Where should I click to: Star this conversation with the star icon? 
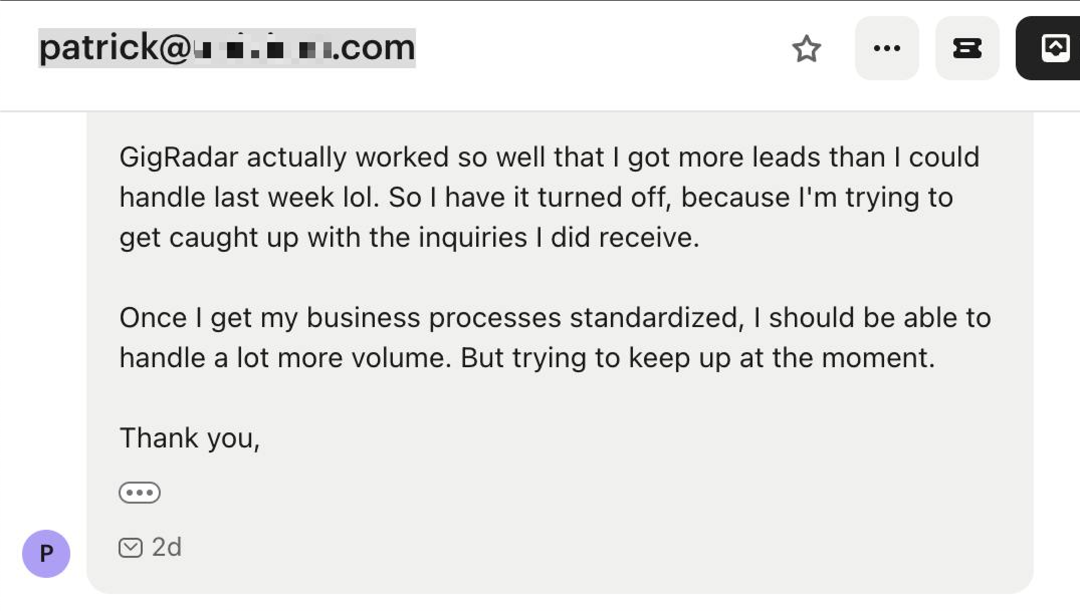pos(806,48)
